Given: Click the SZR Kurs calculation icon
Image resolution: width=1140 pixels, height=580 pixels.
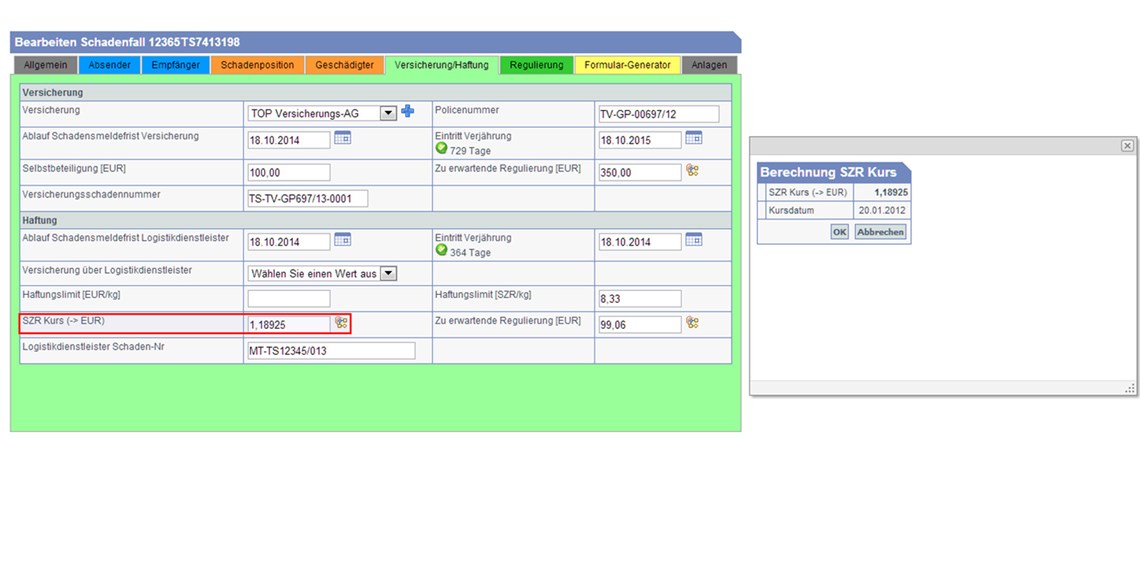Looking at the screenshot, I should point(341,323).
